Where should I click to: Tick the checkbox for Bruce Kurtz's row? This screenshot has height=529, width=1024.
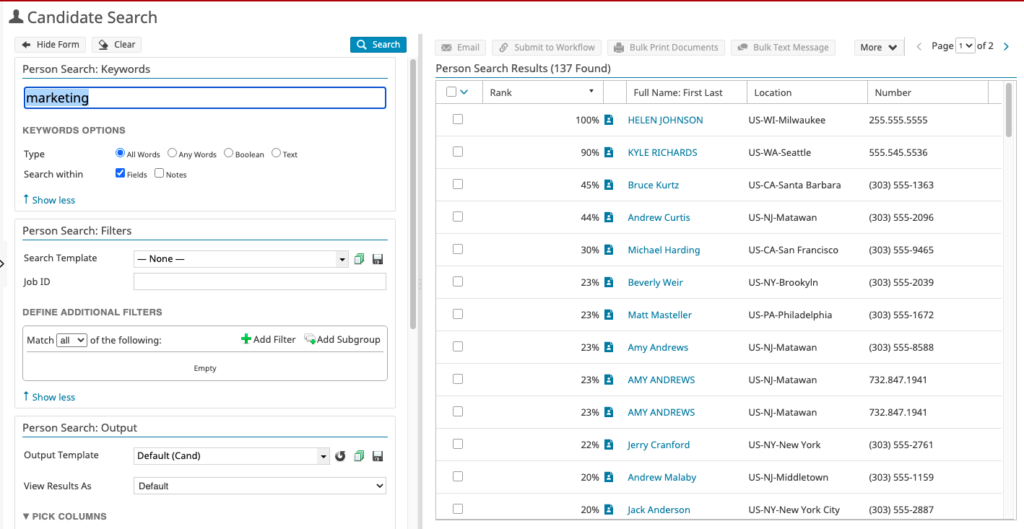coord(458,184)
